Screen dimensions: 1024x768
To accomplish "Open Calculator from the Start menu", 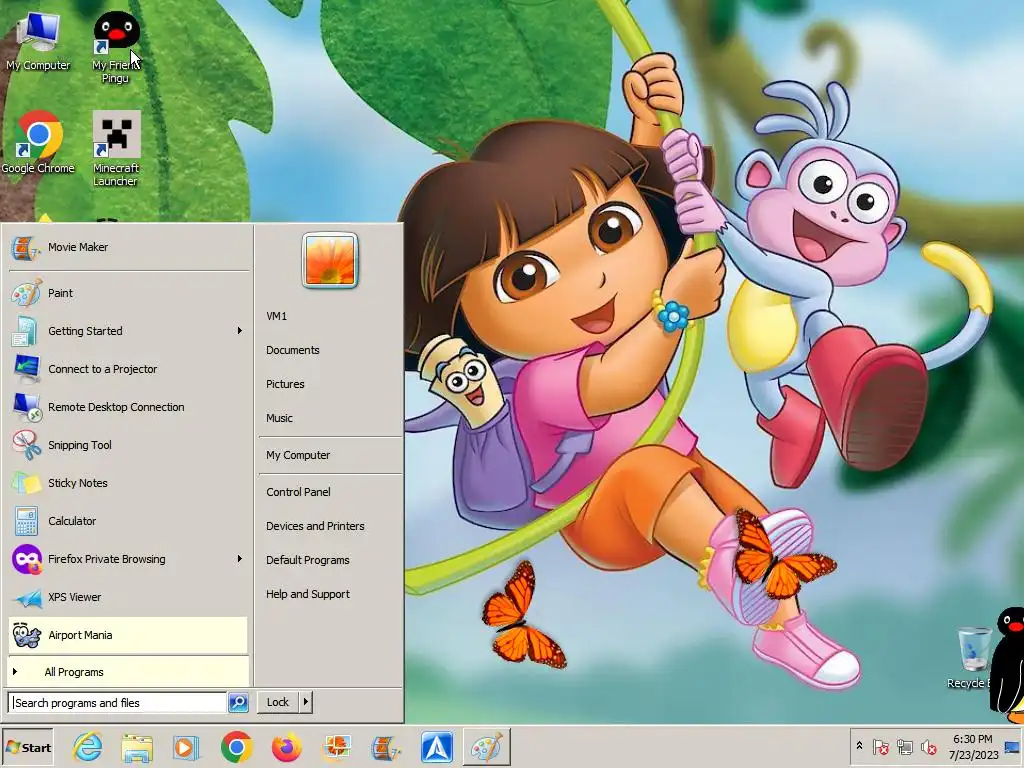I will click(128, 520).
